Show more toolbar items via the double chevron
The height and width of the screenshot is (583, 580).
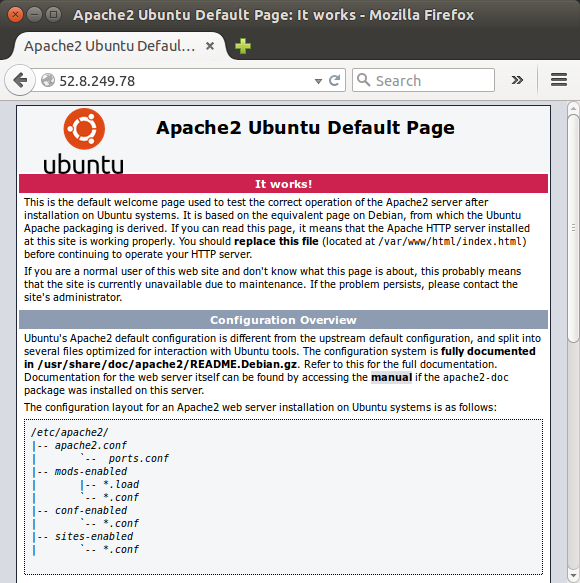click(517, 80)
